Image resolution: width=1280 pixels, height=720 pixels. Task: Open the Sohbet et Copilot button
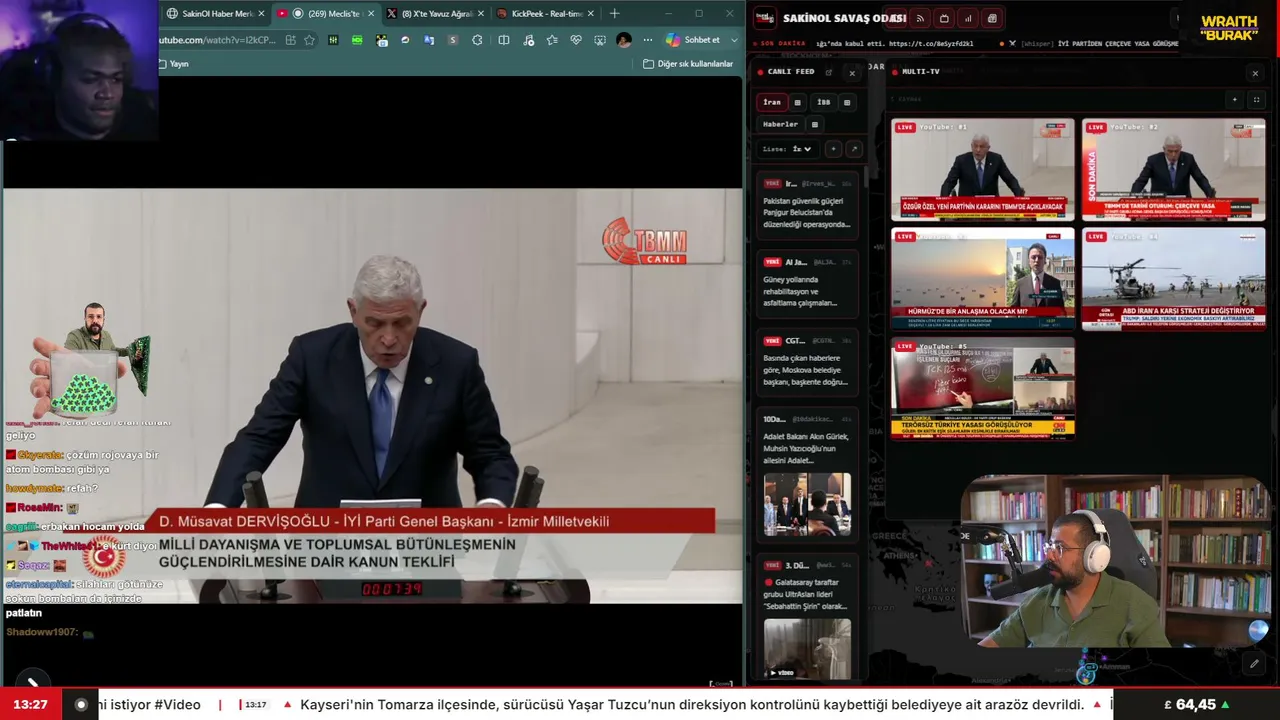[693, 40]
